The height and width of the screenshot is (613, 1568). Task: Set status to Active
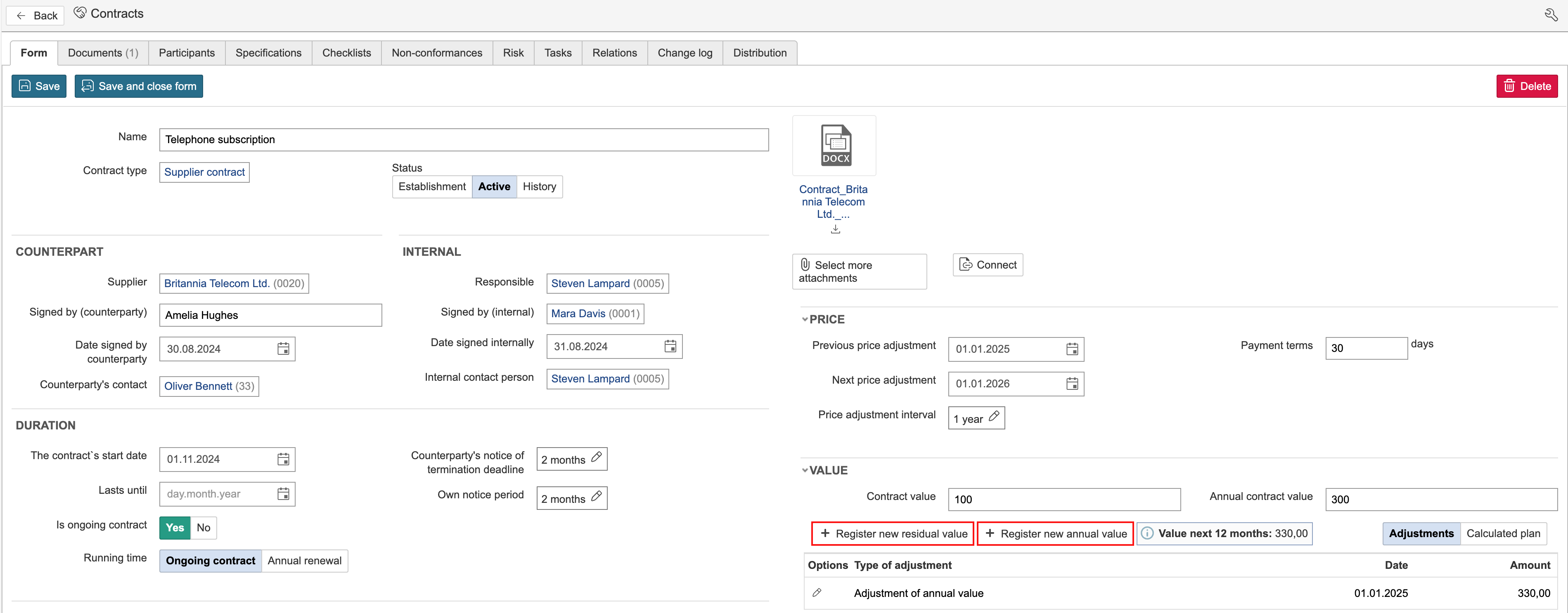click(494, 187)
